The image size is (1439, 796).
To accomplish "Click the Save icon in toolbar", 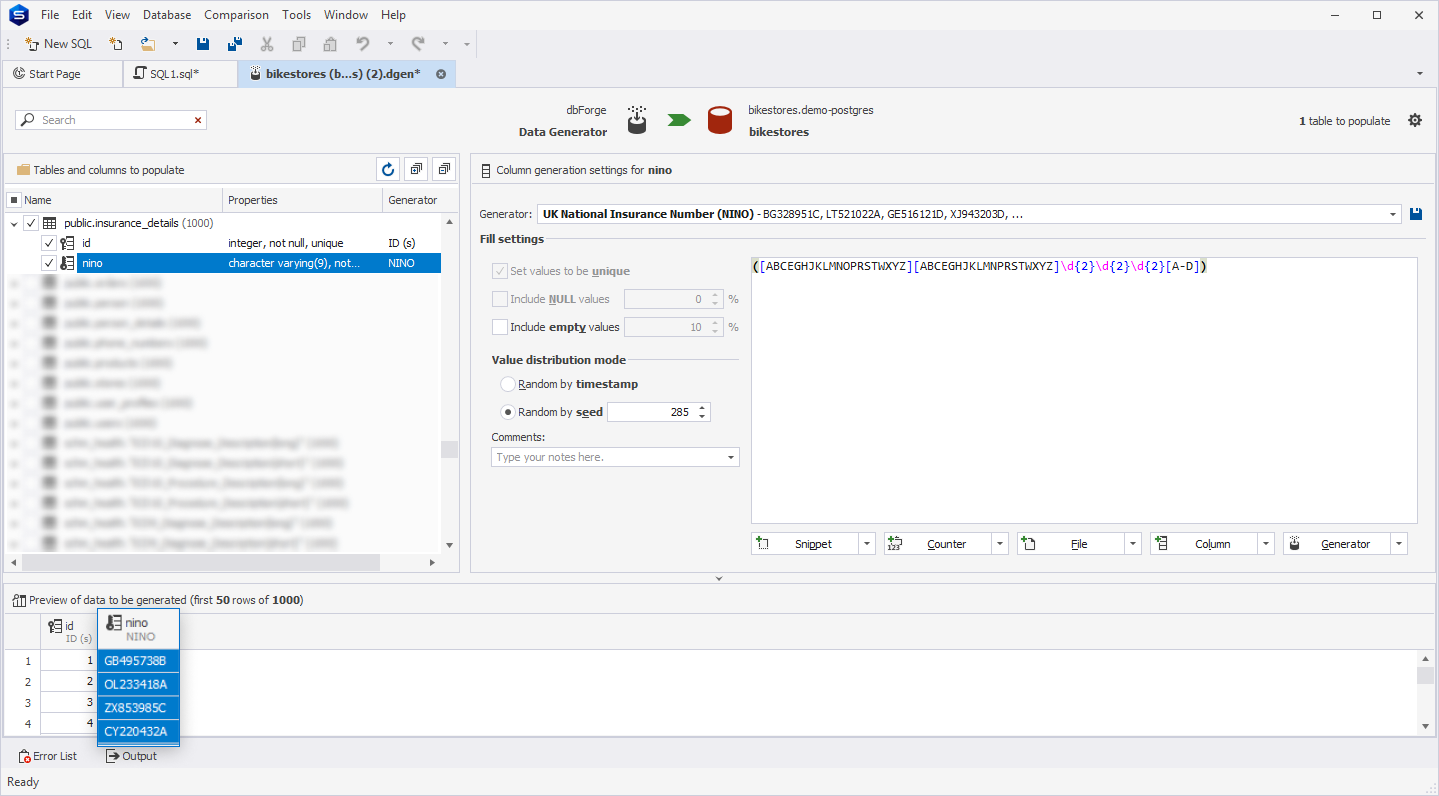I will [x=203, y=44].
